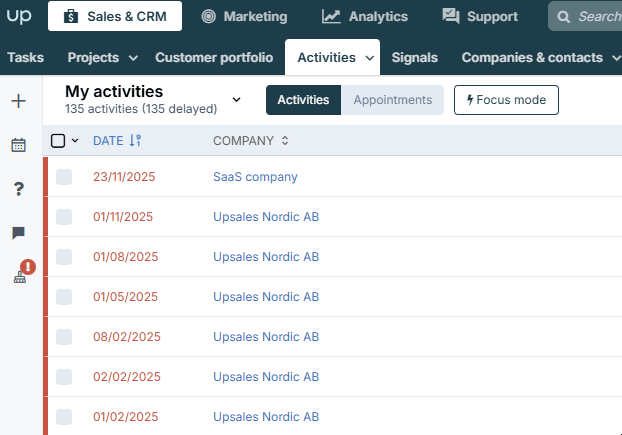Switch to the Appointments view
Image resolution: width=622 pixels, height=435 pixels.
tap(393, 100)
